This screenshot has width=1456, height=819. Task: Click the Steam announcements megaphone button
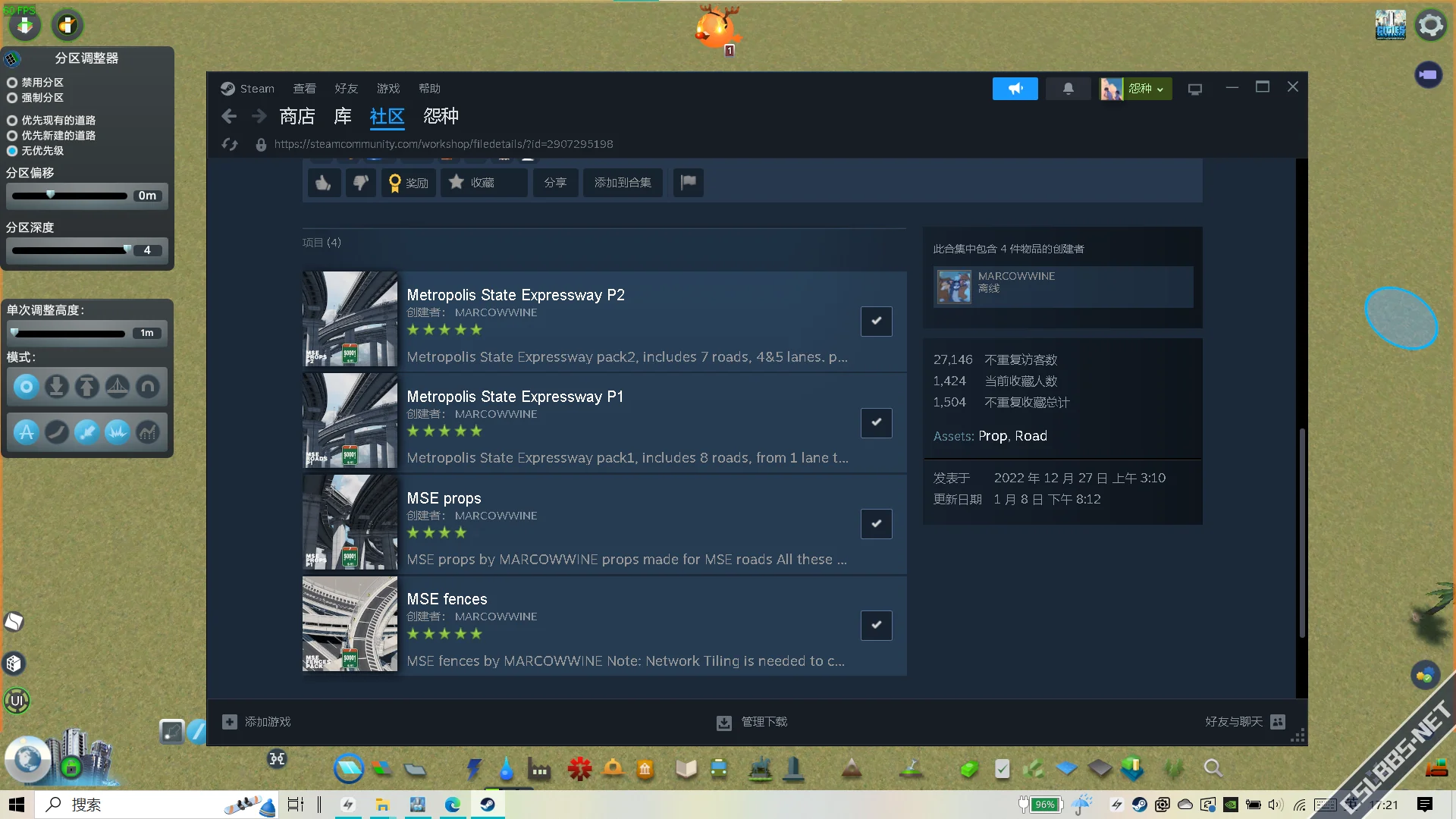tap(1015, 89)
